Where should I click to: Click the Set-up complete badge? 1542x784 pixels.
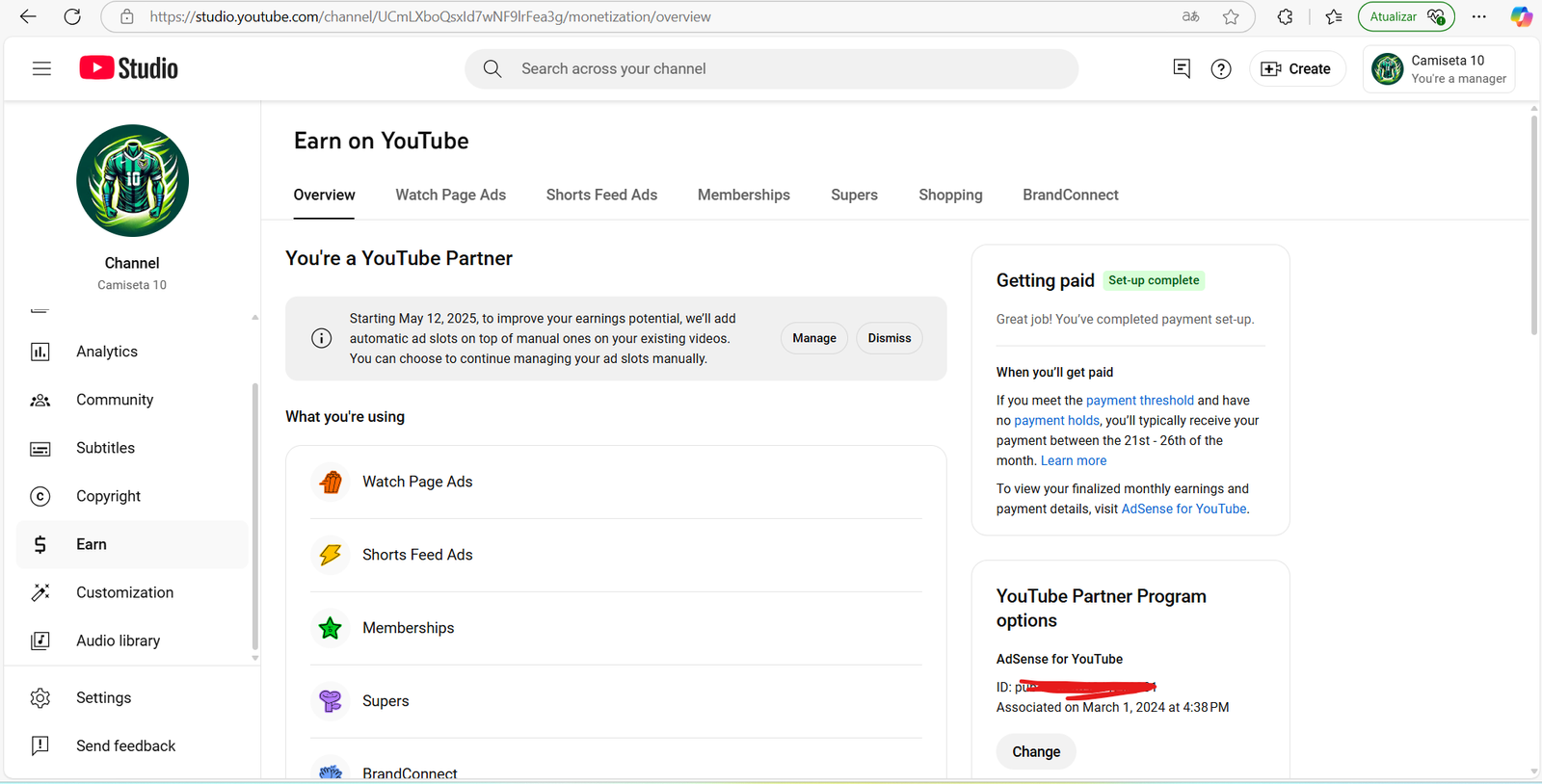click(1154, 280)
